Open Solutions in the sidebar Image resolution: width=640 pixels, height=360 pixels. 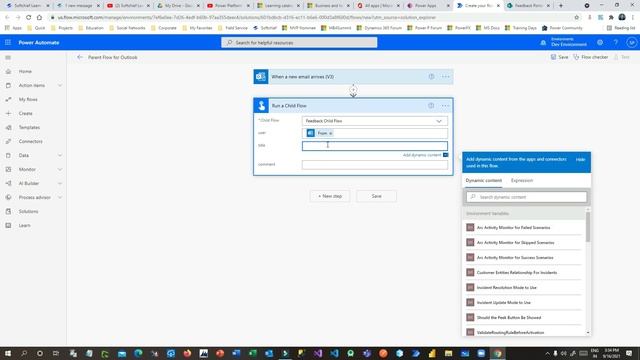pos(28,211)
